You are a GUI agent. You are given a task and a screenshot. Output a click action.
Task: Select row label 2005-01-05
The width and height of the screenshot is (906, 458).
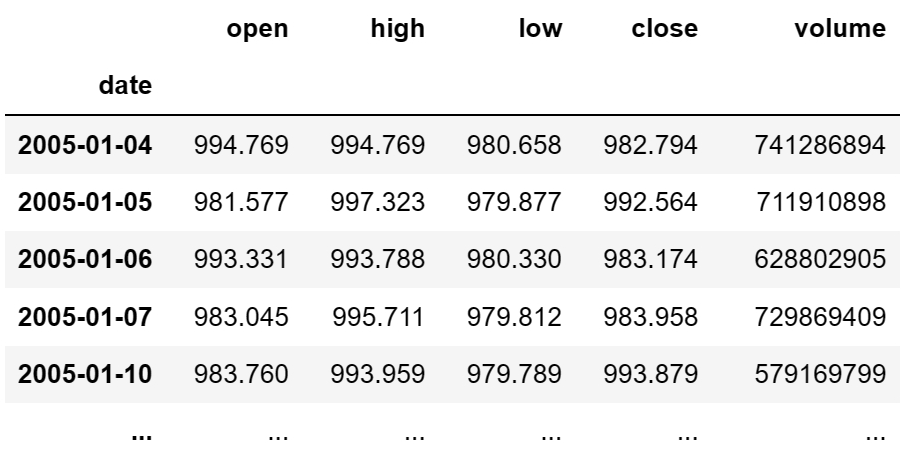click(x=85, y=202)
